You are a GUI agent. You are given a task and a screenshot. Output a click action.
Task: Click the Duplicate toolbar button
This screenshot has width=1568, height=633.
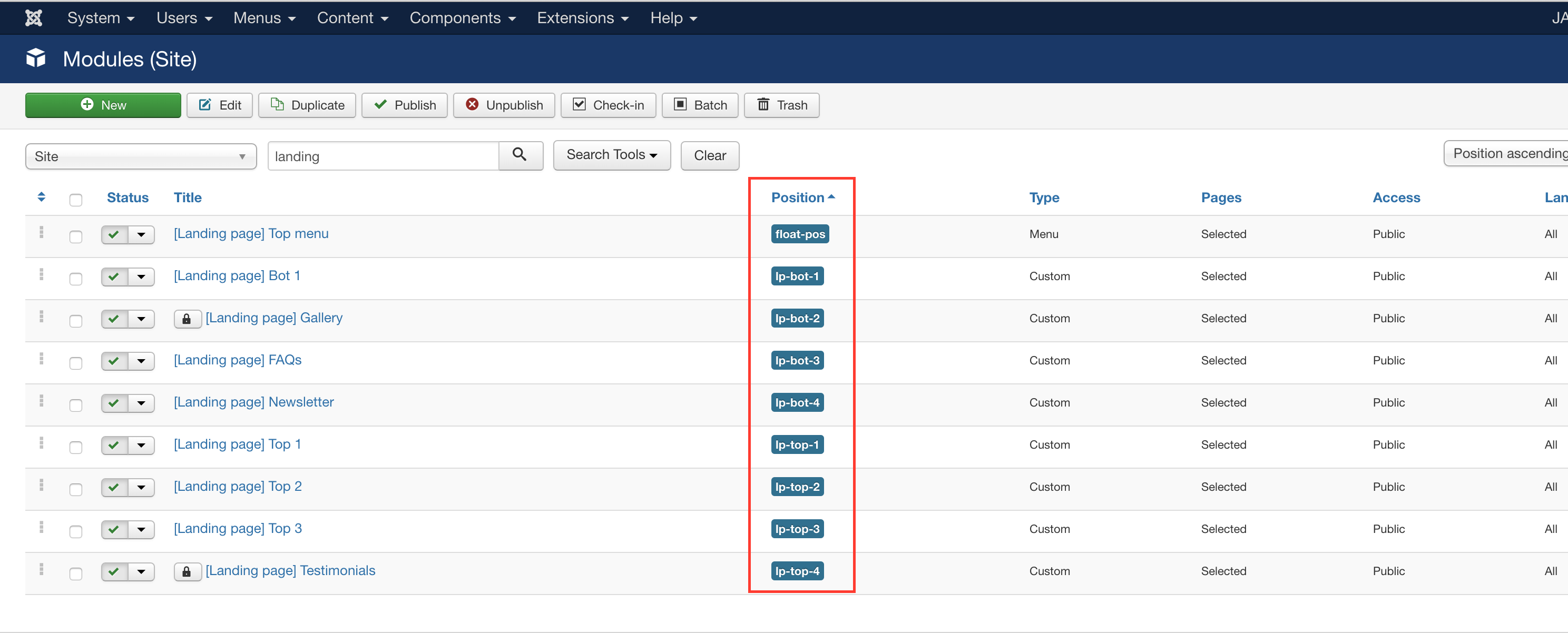point(307,105)
